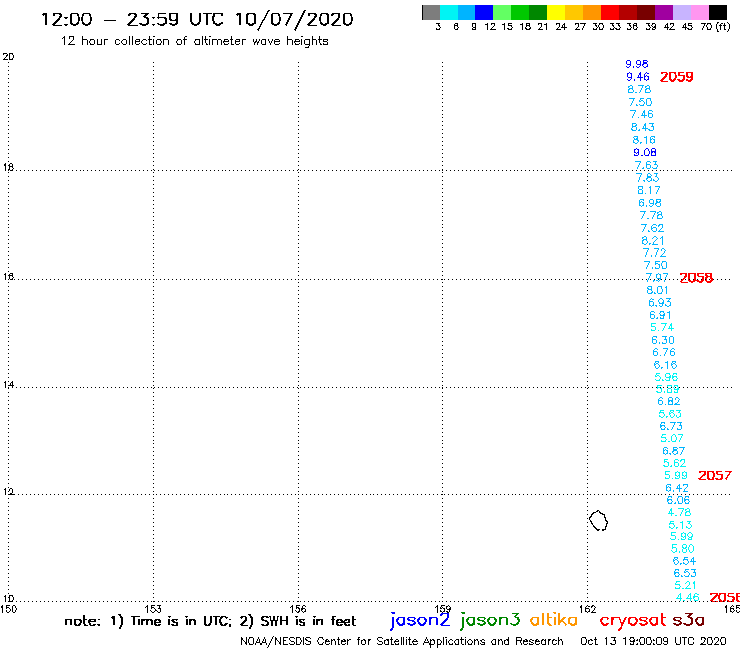740x650 pixels.
Task: Select the 159 longitude axis label
Action: coord(443,609)
